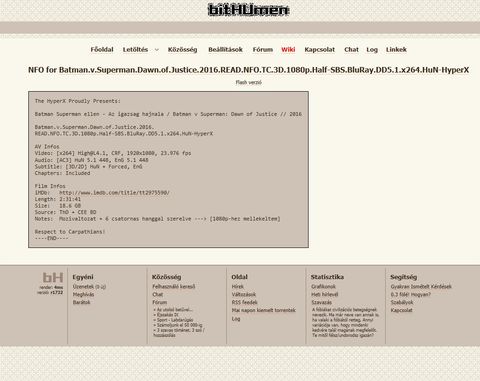Select the red Wiki menu item

click(288, 49)
